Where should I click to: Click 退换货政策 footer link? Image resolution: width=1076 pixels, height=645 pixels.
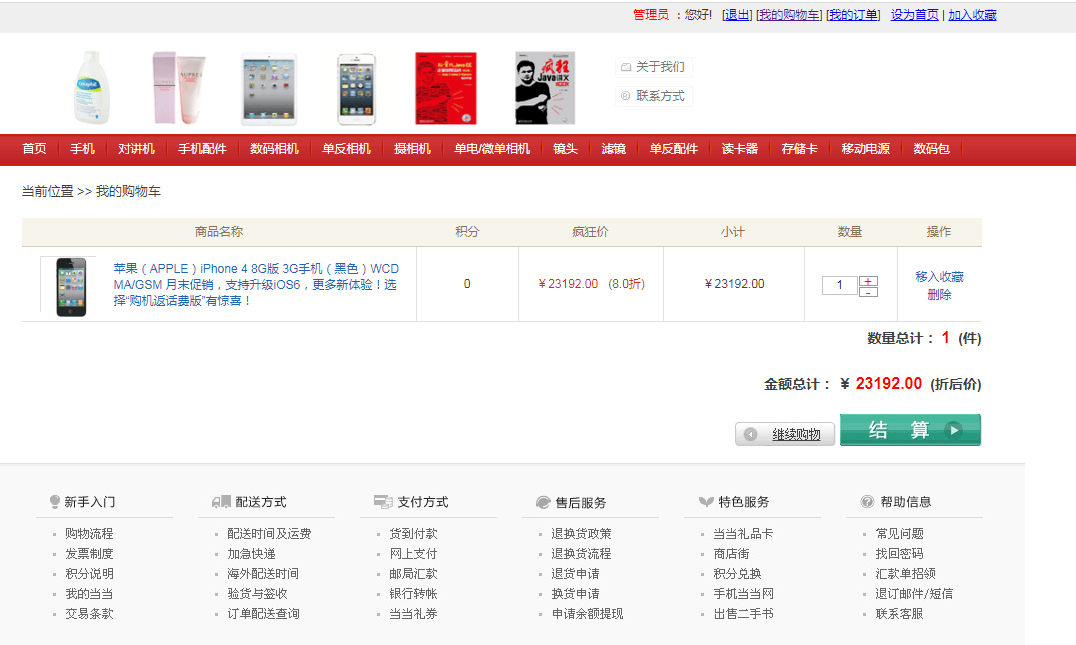pyautogui.click(x=581, y=533)
